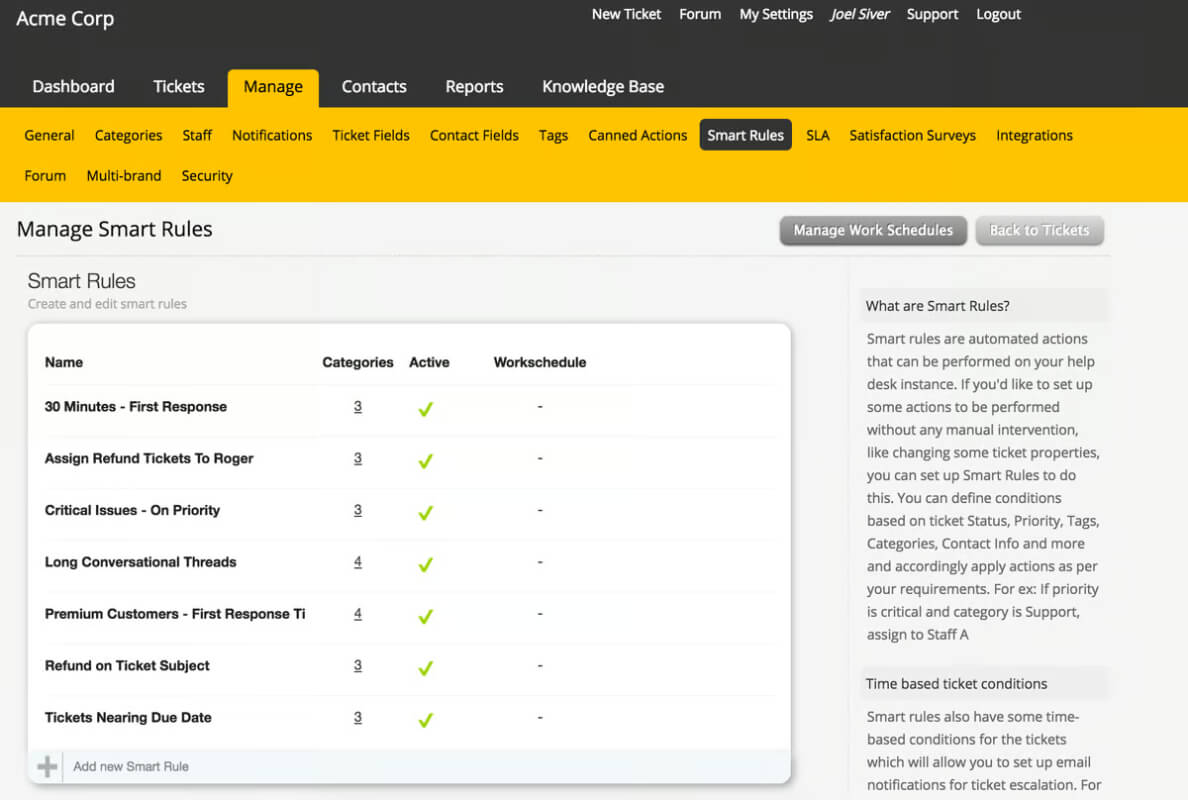Image resolution: width=1188 pixels, height=800 pixels.
Task: Click the Categories column header
Action: 358,362
